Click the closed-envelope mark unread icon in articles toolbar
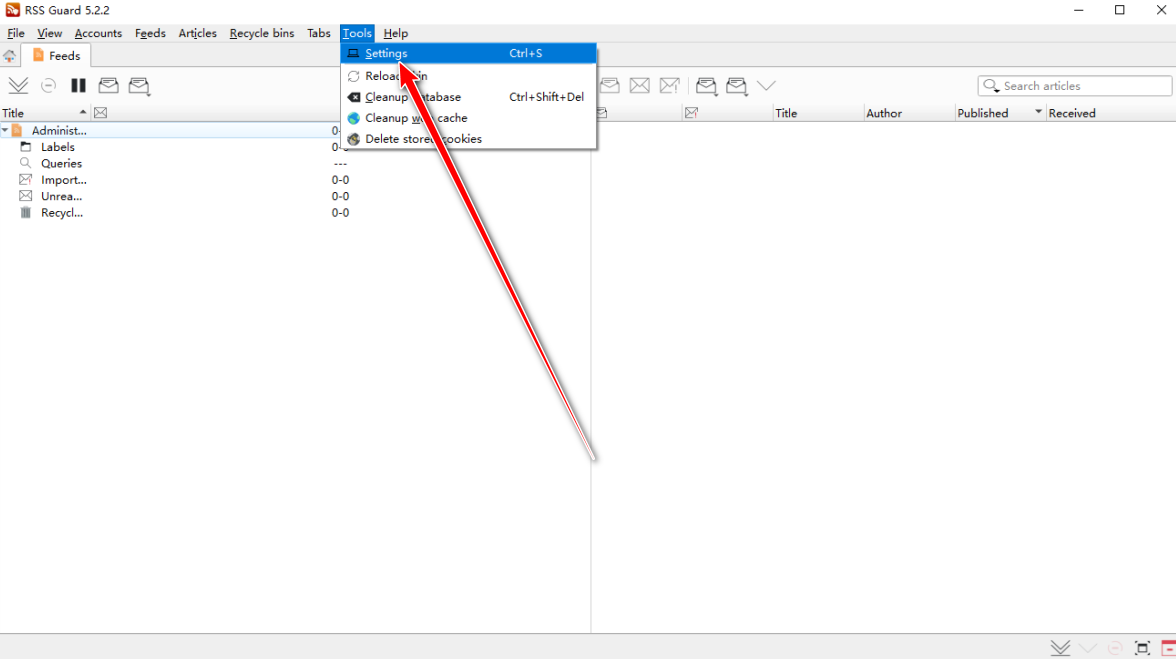The image size is (1176, 659). click(x=640, y=85)
